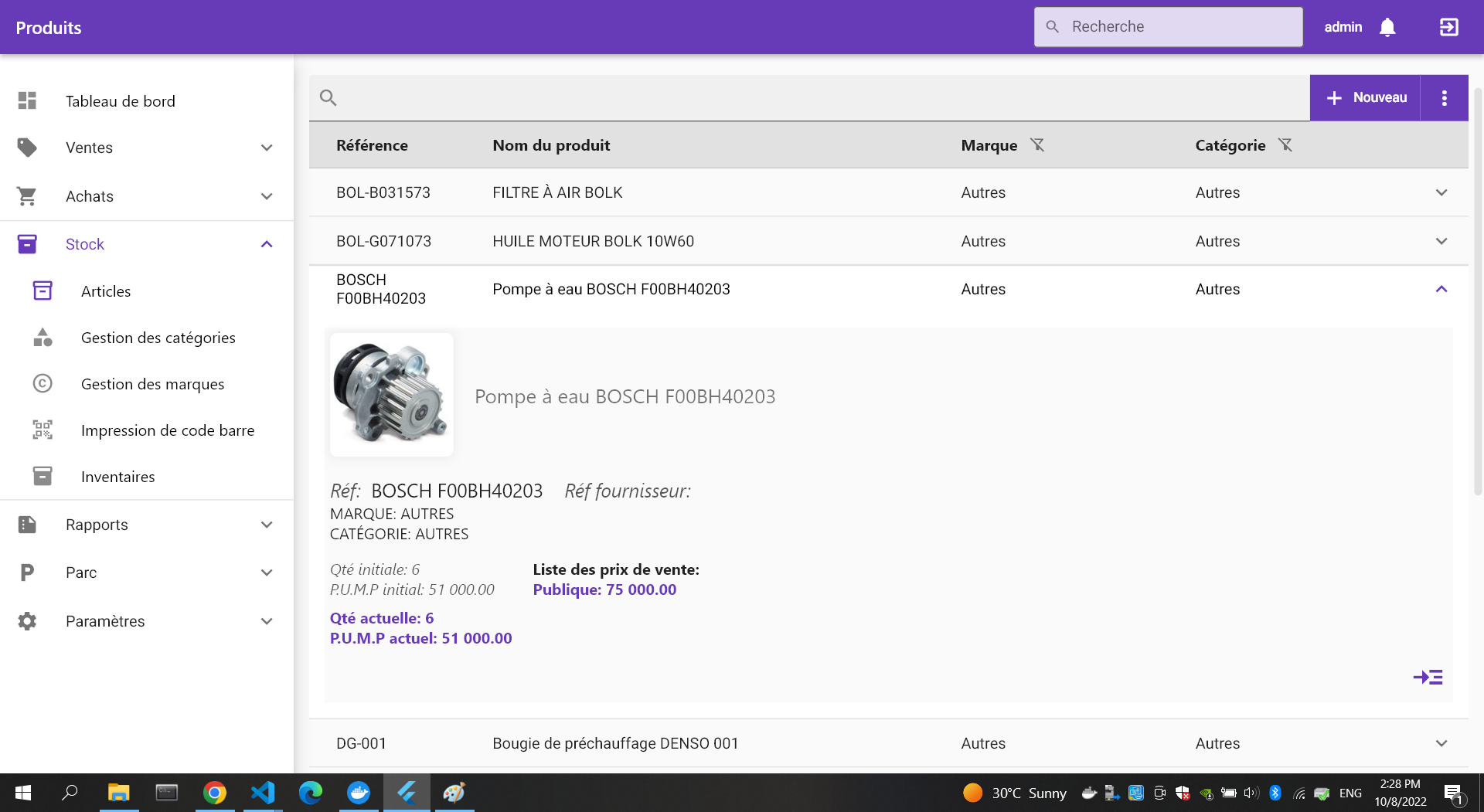The image size is (1484, 812).
Task: Click the Paramètres gear icon
Action: (x=27, y=621)
